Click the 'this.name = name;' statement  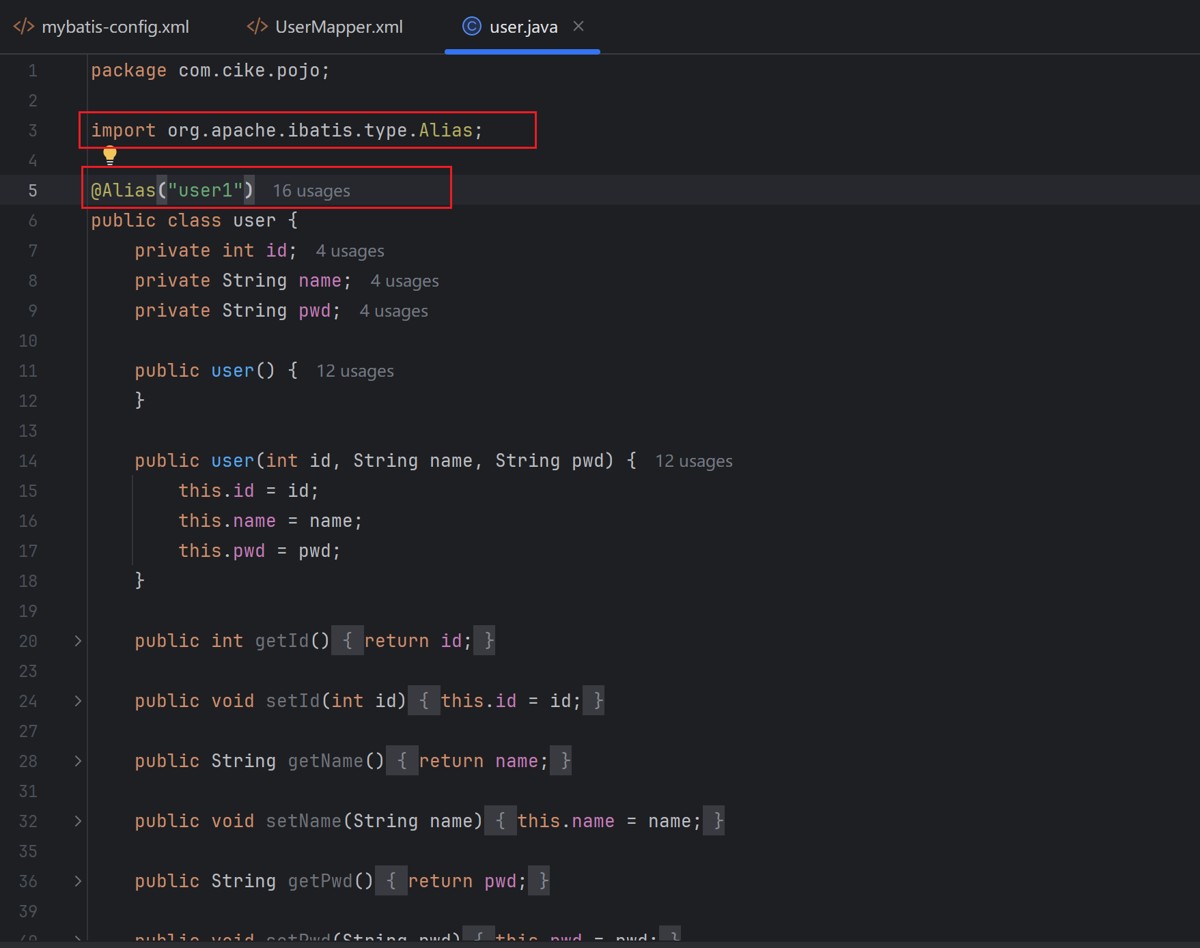[271, 520]
